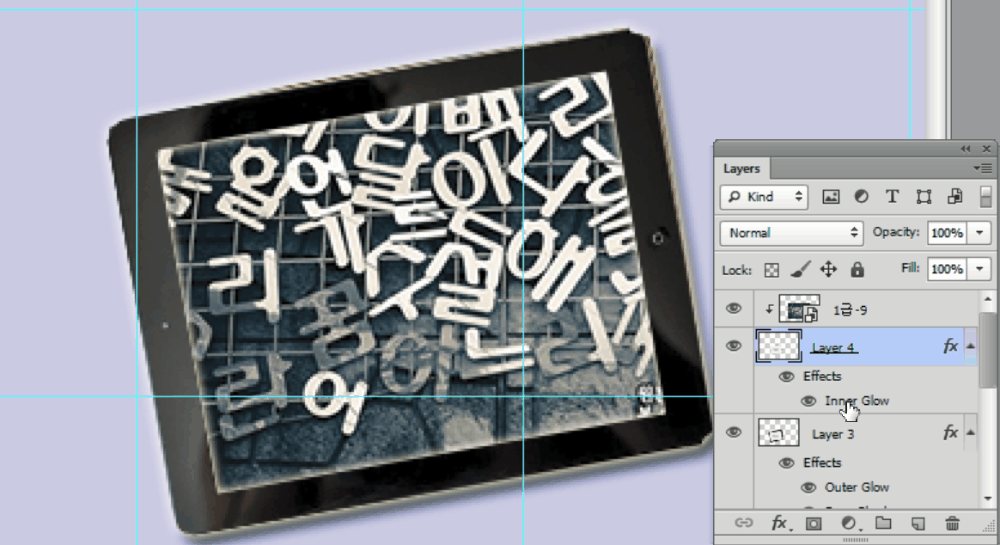Click the Effects label under Layer 4
Viewport: 1000px width, 545px height.
[822, 377]
